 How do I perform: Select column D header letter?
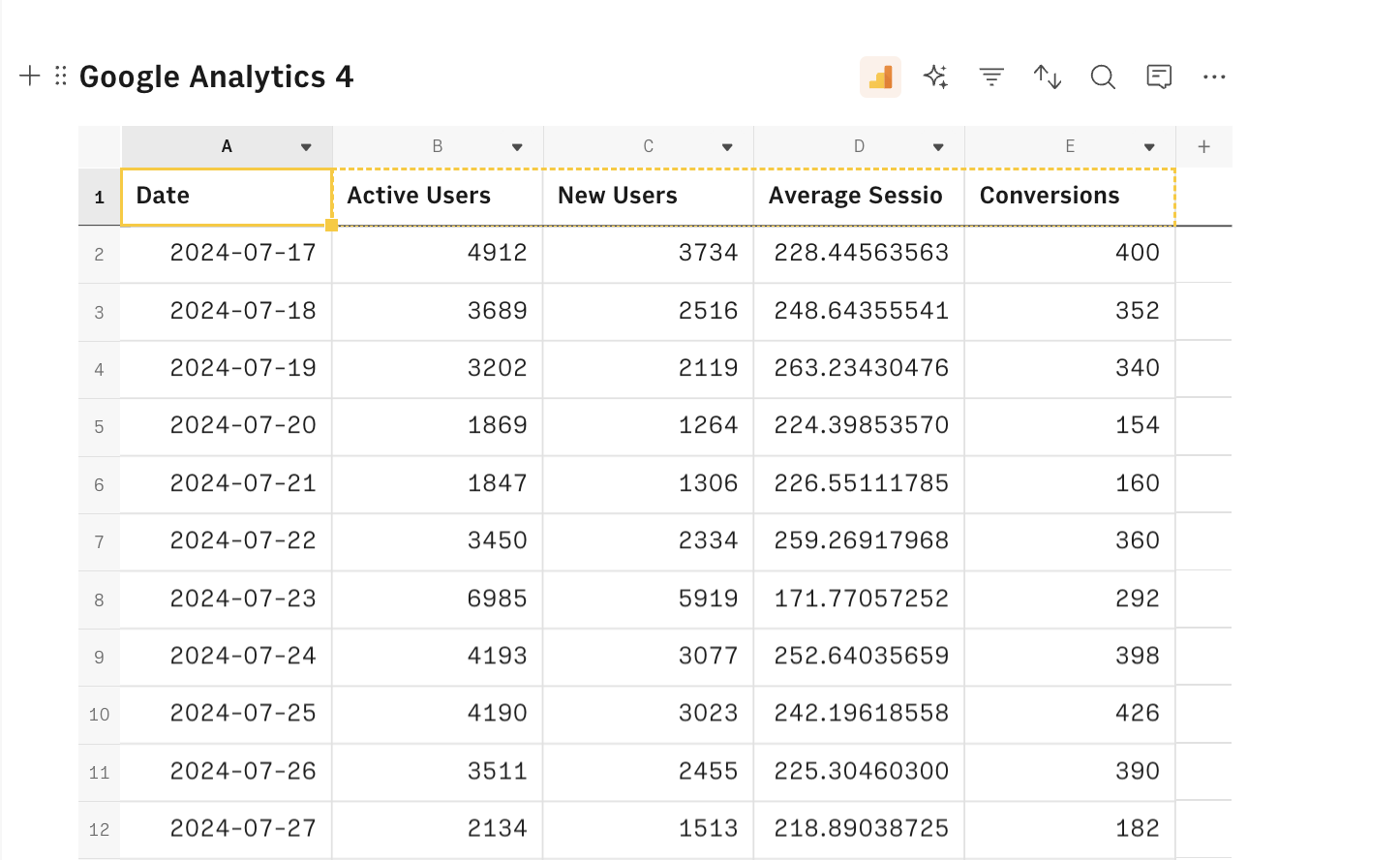(x=859, y=146)
